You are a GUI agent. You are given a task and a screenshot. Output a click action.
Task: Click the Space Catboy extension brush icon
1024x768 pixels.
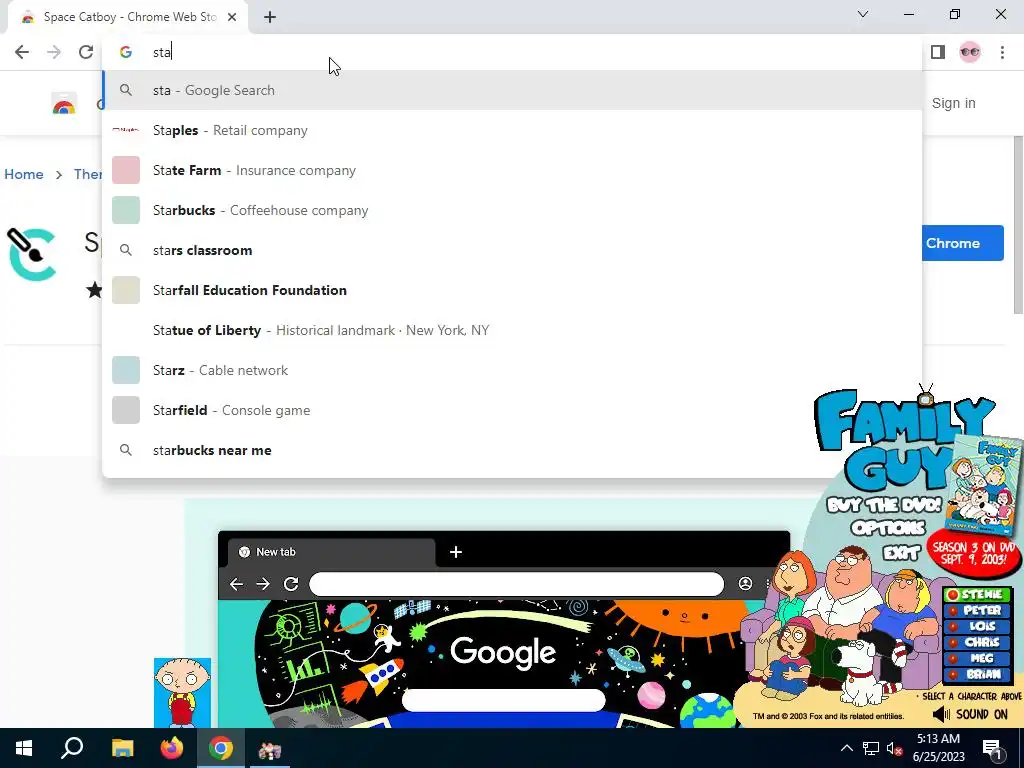pos(31,254)
